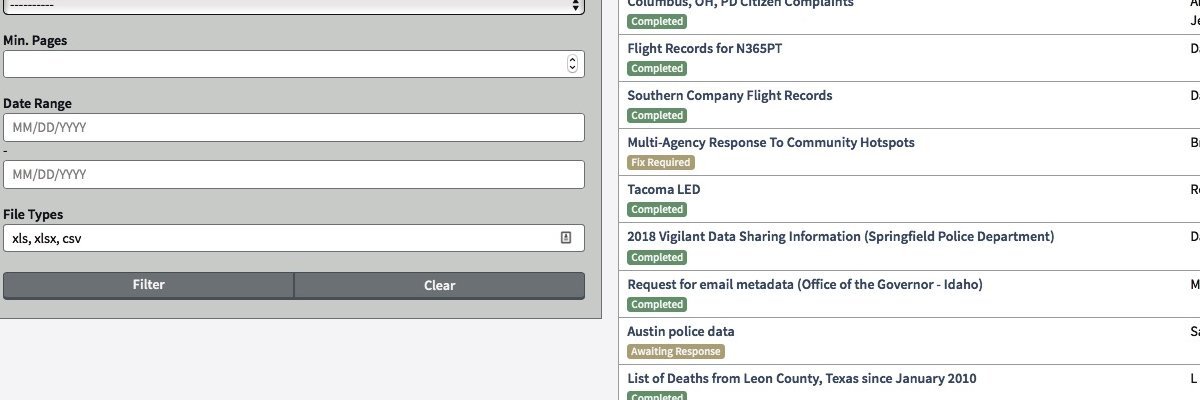Click Completed badge under Southern Company Flight Records
Image resolution: width=1200 pixels, height=400 pixels.
point(657,115)
